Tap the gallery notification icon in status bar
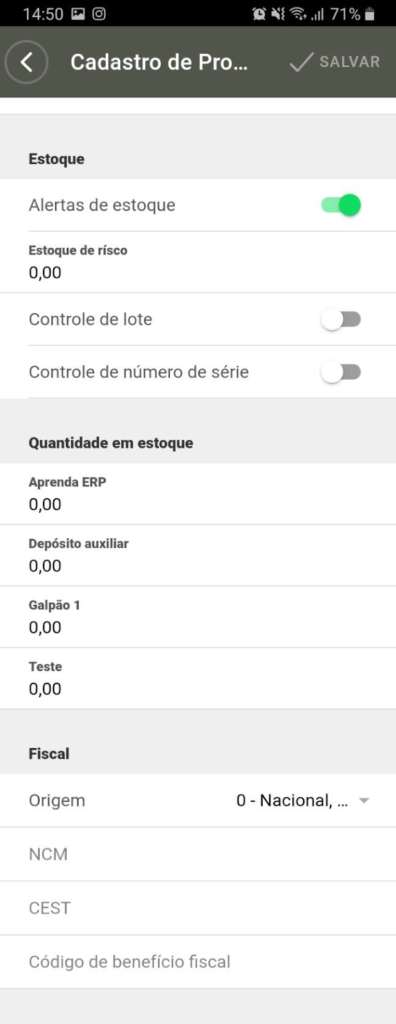Screen dimensions: 396x1024 tap(78, 14)
